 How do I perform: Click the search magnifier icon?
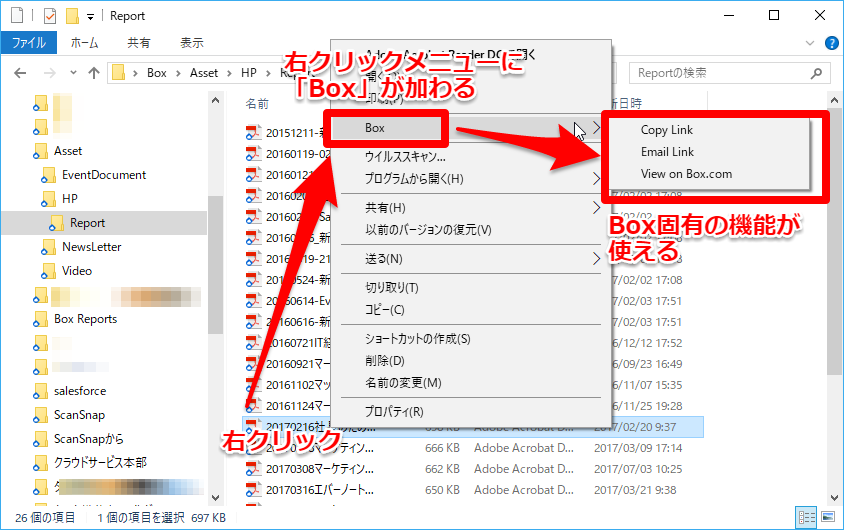pos(817,73)
